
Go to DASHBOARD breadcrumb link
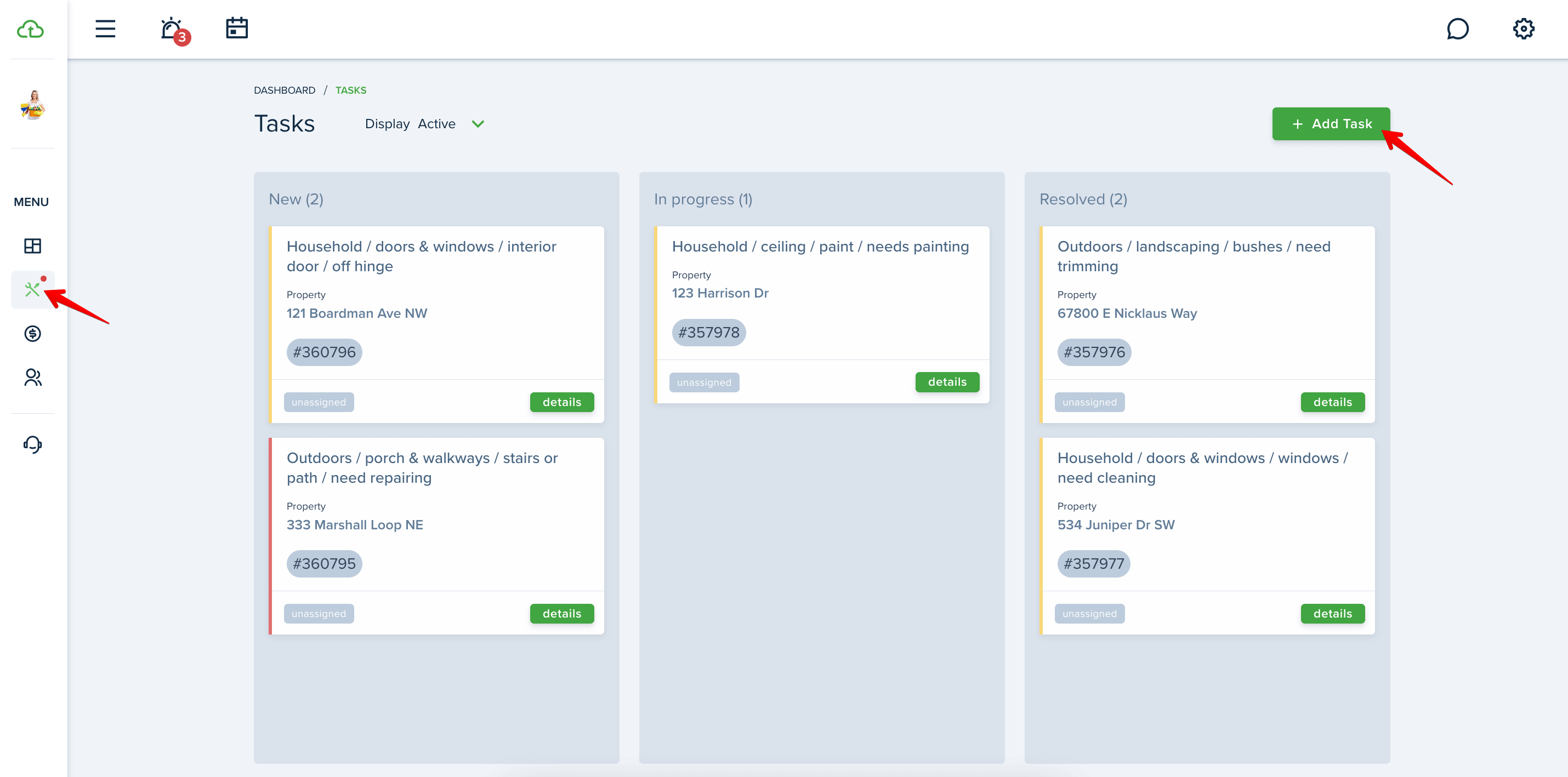[284, 90]
